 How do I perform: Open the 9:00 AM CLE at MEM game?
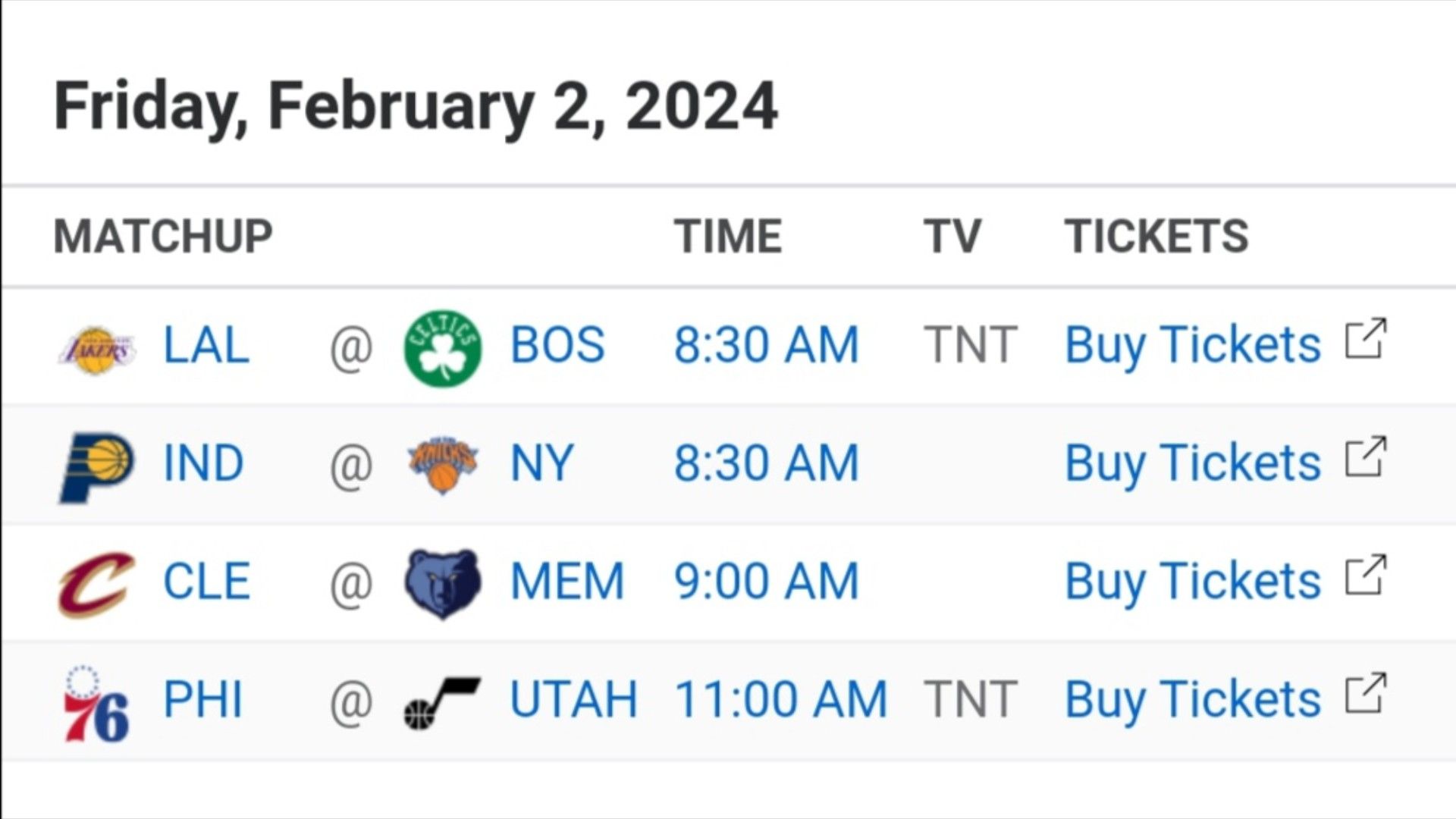point(767,582)
